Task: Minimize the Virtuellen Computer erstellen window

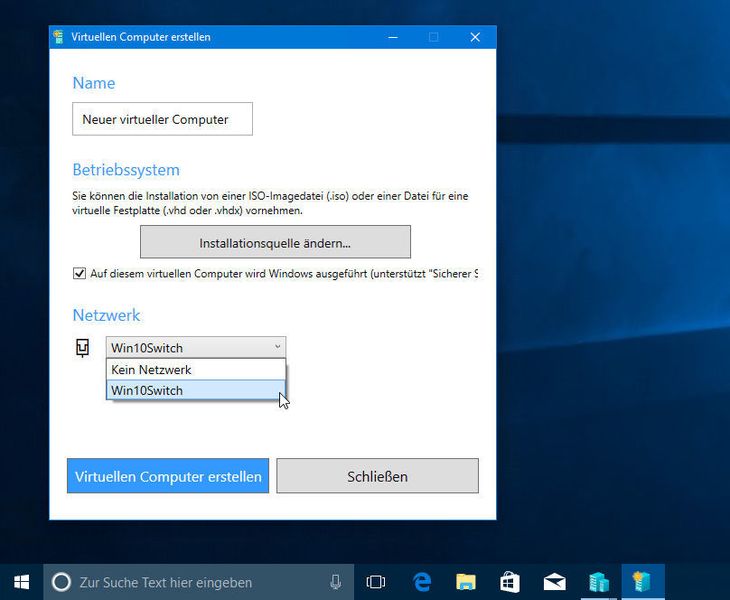Action: click(393, 37)
